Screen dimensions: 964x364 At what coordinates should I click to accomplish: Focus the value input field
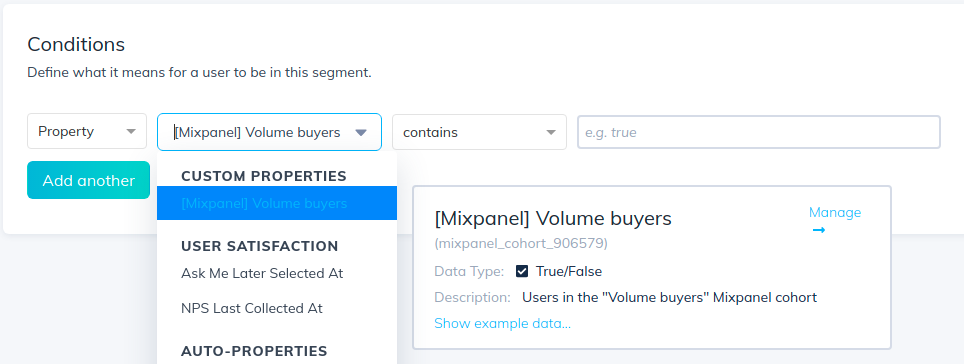tap(759, 132)
